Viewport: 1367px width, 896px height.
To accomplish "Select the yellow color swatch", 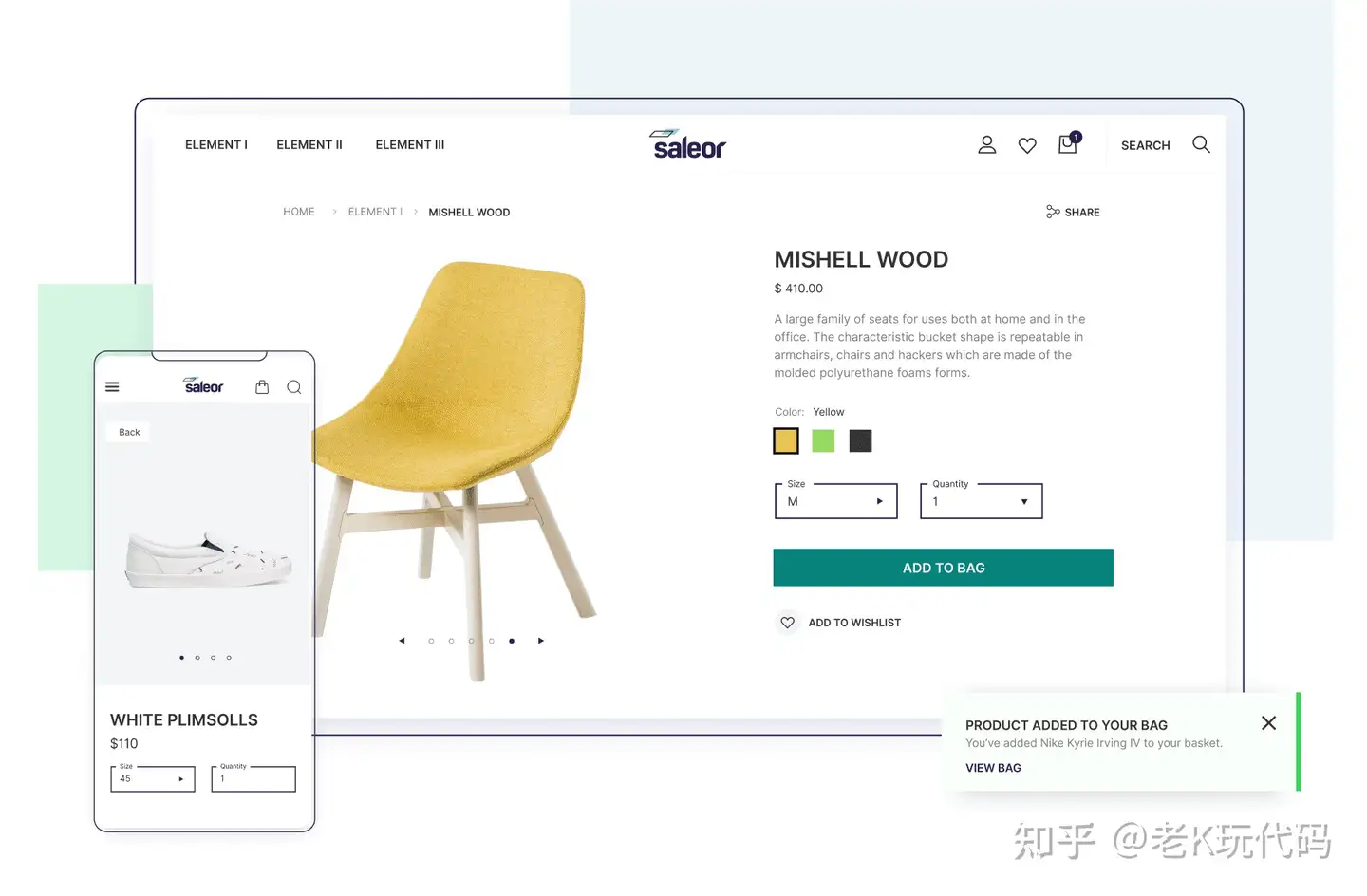I will [786, 440].
